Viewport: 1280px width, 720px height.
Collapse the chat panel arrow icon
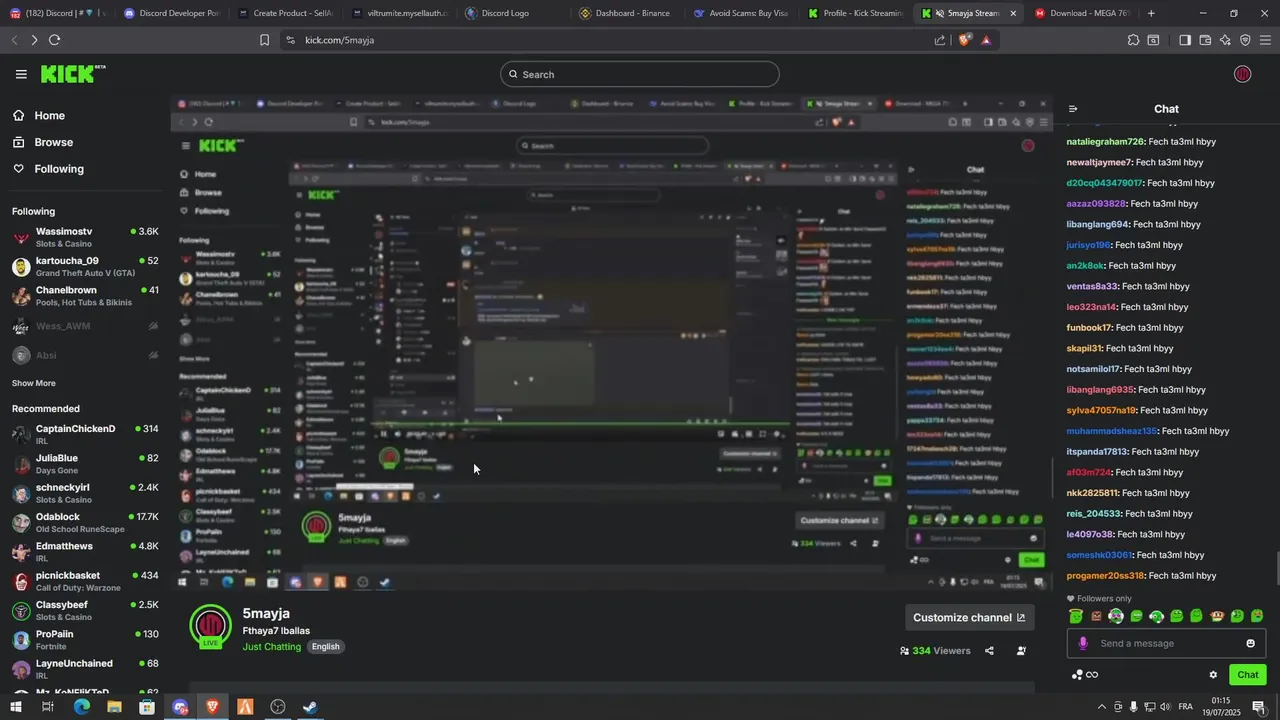coord(1073,109)
